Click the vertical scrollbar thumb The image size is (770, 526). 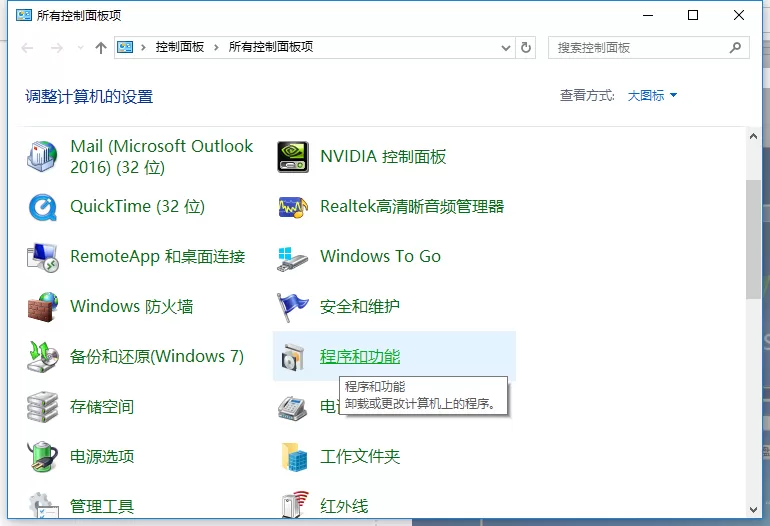pos(753,239)
